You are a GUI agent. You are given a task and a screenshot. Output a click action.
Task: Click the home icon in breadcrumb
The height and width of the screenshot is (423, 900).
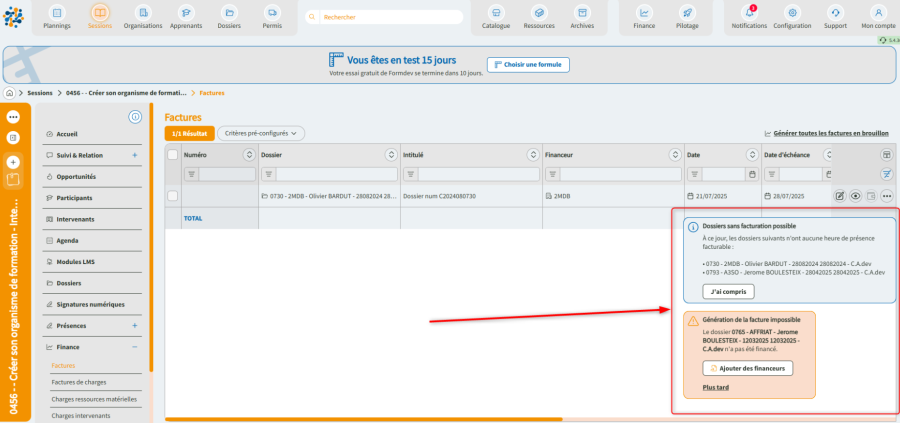coord(10,92)
